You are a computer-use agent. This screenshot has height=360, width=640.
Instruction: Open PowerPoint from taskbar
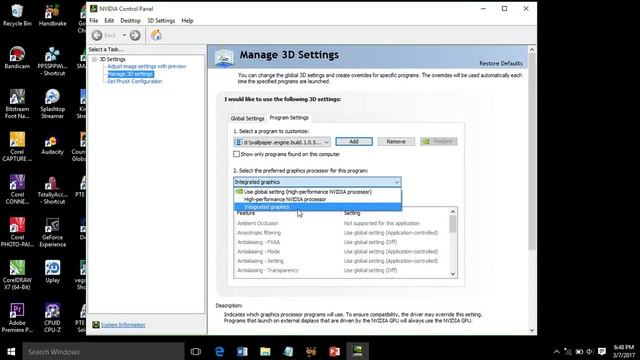pos(334,351)
